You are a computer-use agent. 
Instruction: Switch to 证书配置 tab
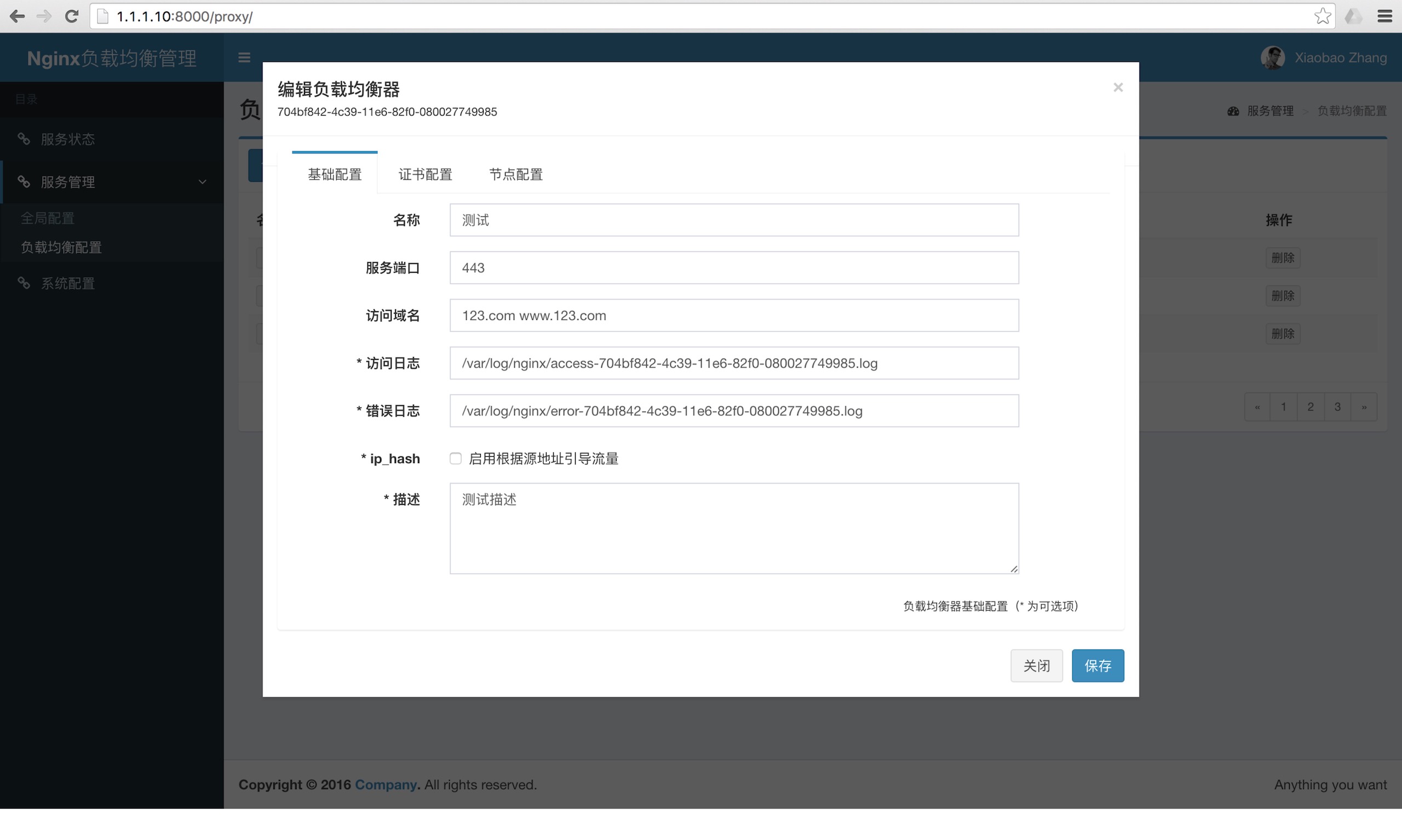pyautogui.click(x=425, y=174)
